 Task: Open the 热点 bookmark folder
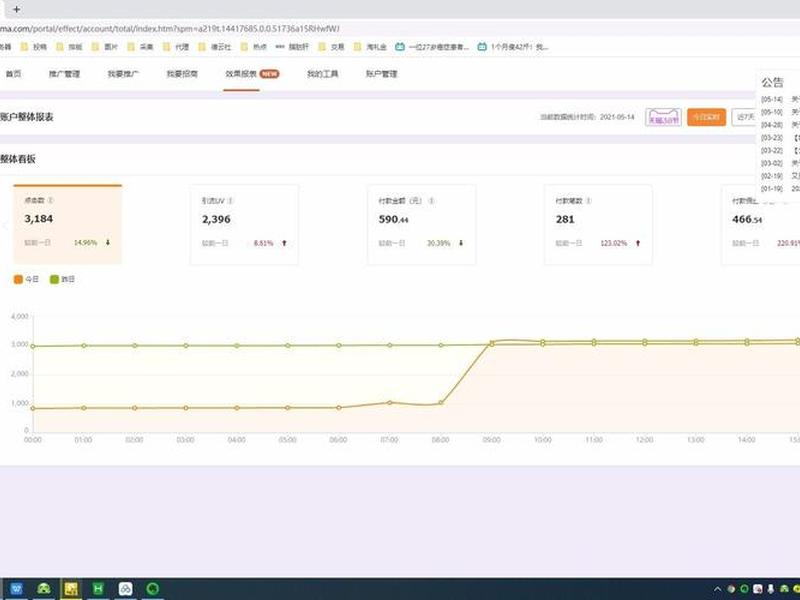point(254,47)
